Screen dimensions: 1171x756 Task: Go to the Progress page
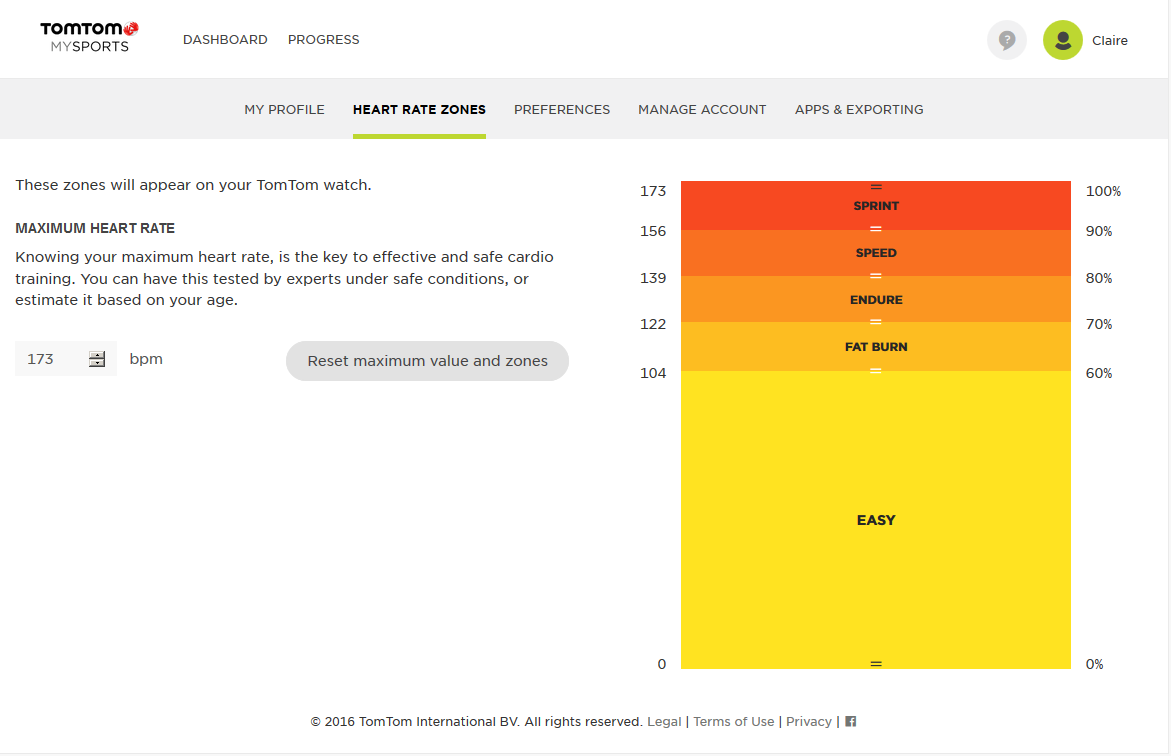323,40
